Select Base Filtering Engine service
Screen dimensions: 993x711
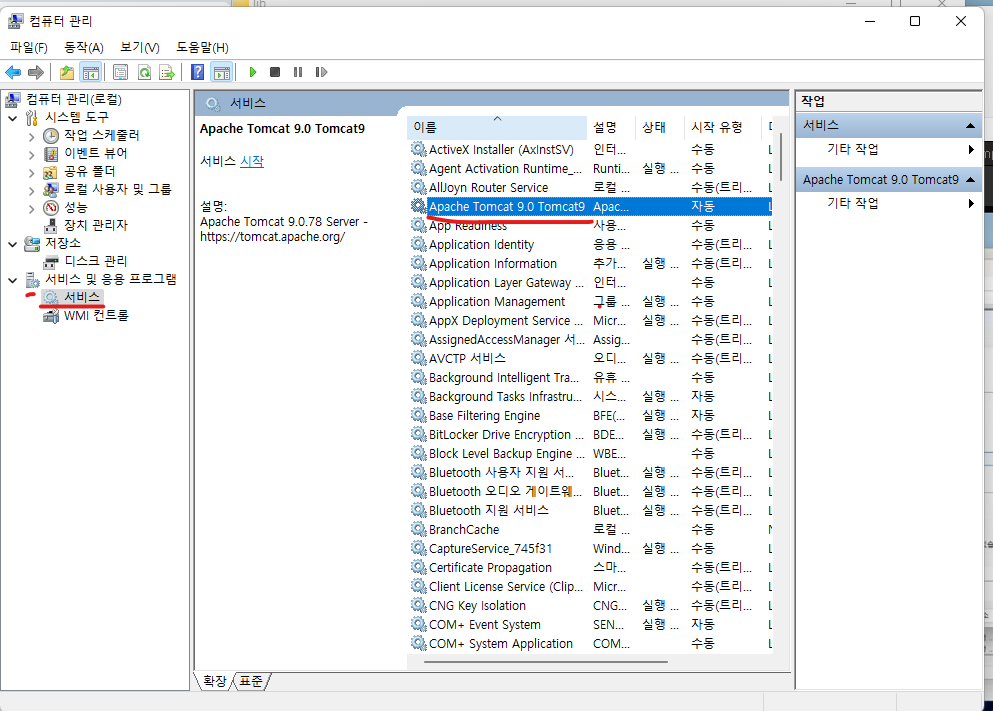(x=590, y=415)
